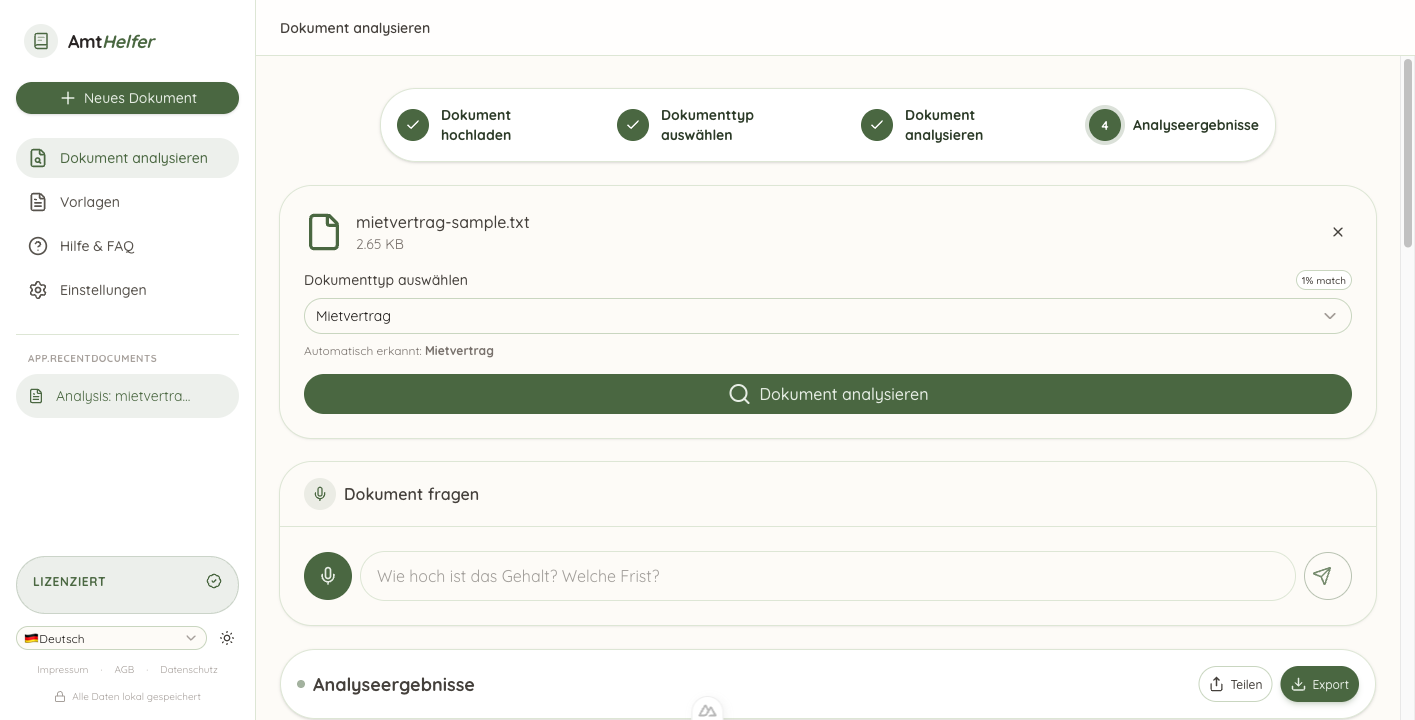Select the AmtHelfer logo icon
This screenshot has width=1415, height=720.
pyautogui.click(x=40, y=41)
